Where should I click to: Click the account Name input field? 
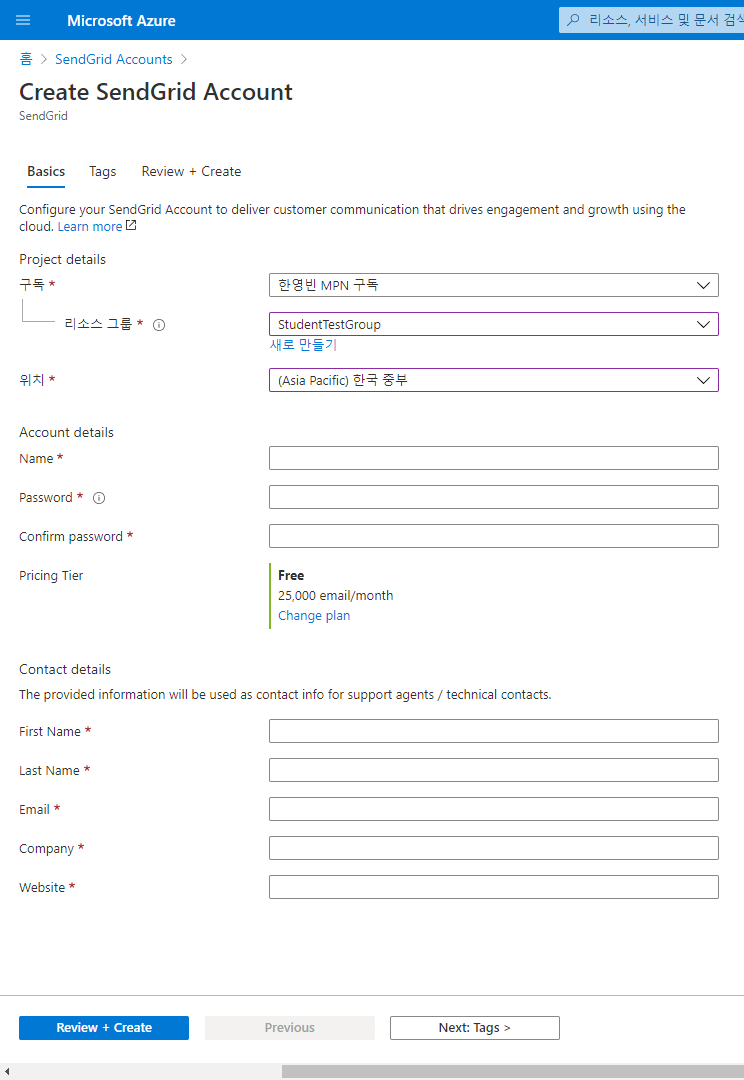493,458
